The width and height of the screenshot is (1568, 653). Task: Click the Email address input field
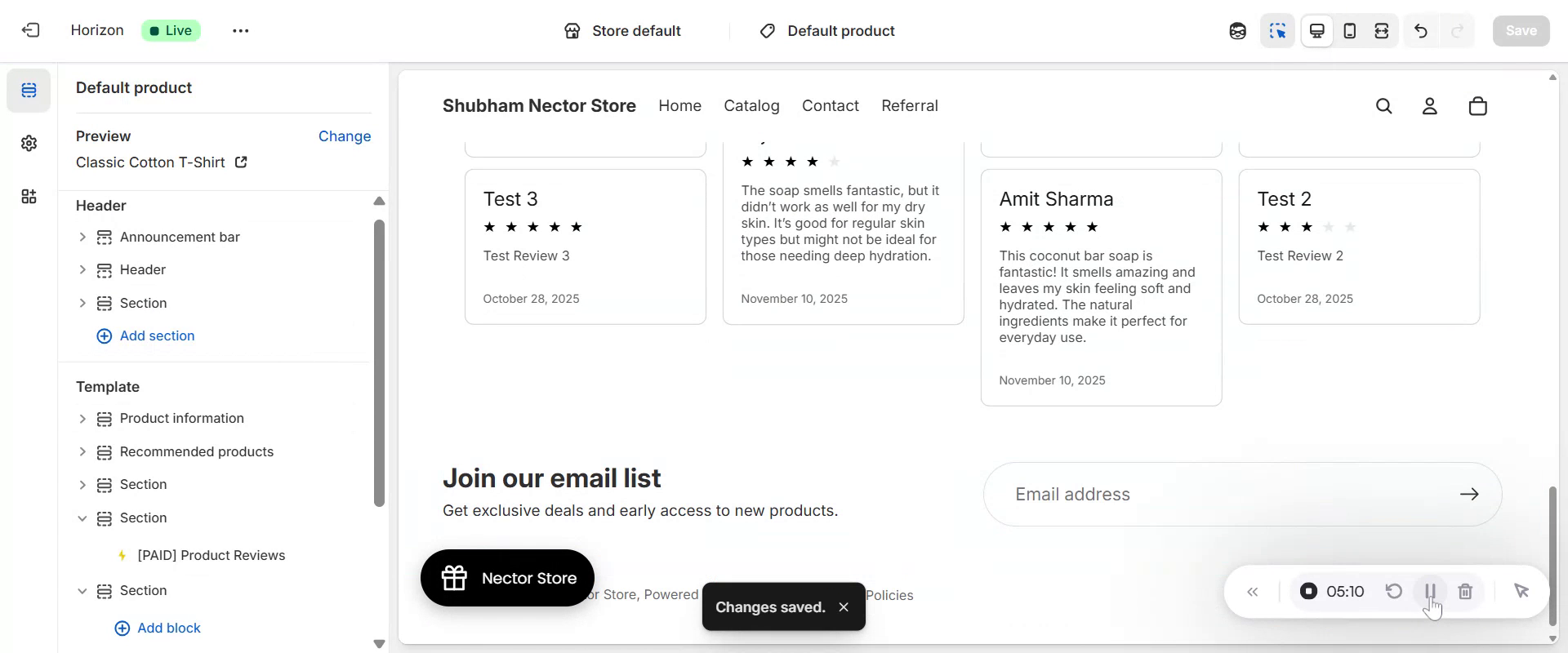coord(1225,495)
